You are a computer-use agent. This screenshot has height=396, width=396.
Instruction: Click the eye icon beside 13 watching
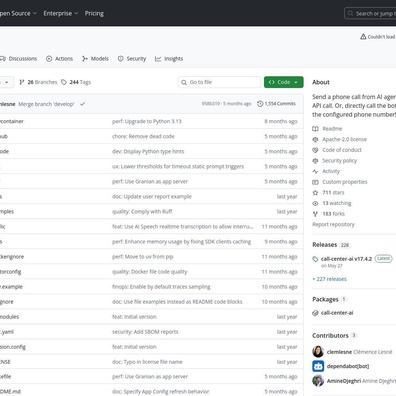(315, 203)
